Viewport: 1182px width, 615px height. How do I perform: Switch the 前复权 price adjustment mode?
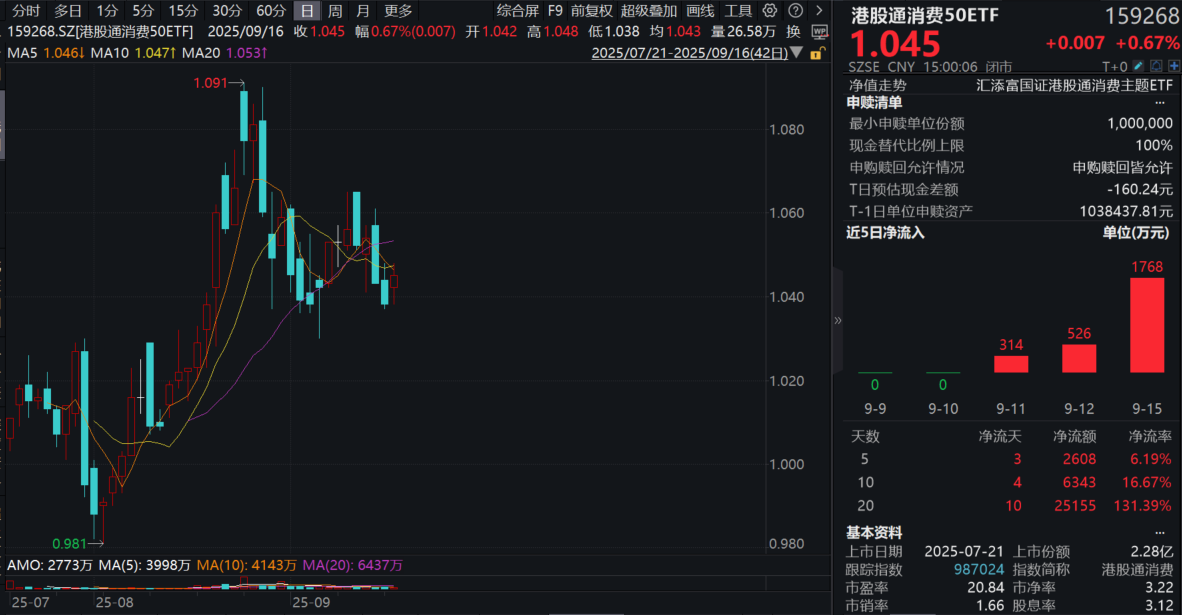point(592,11)
